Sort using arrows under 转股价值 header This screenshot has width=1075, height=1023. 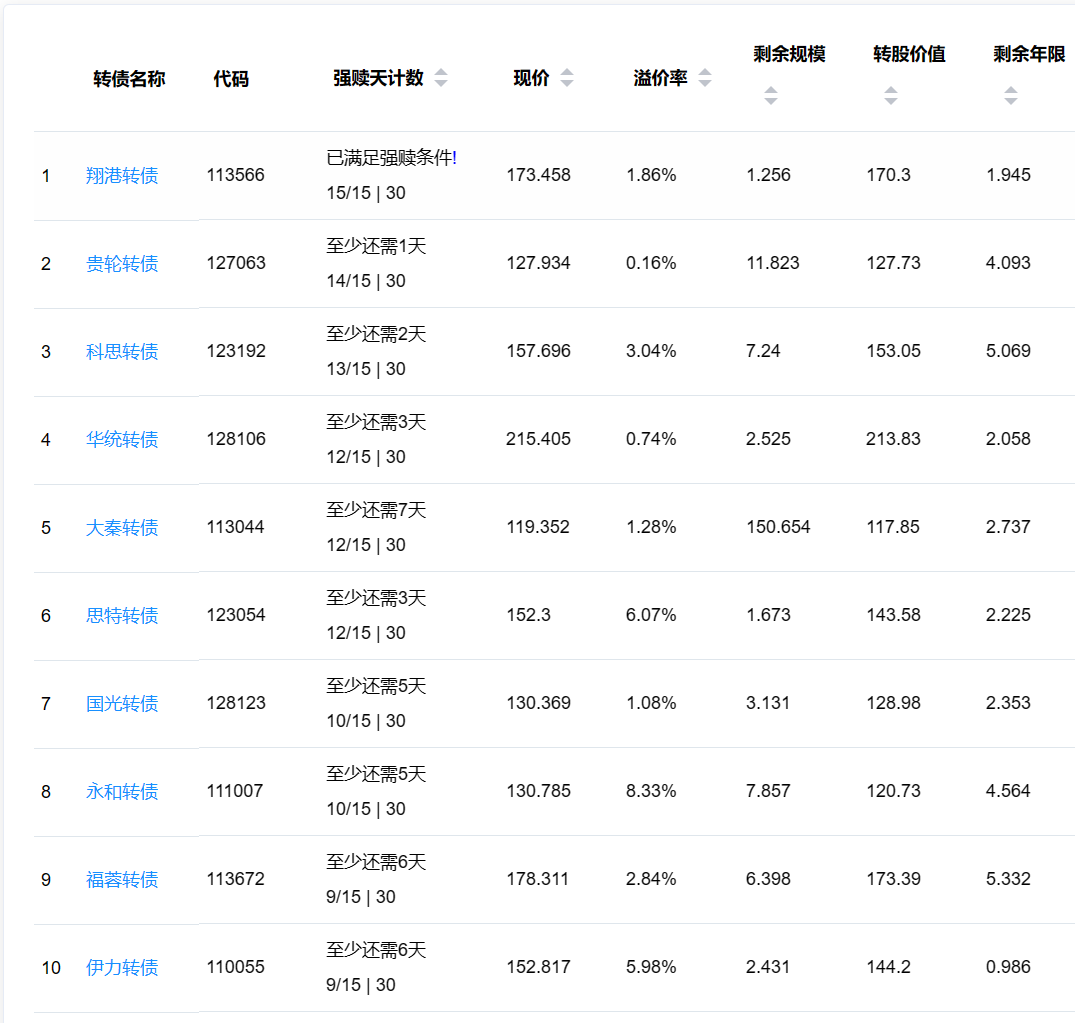[890, 96]
